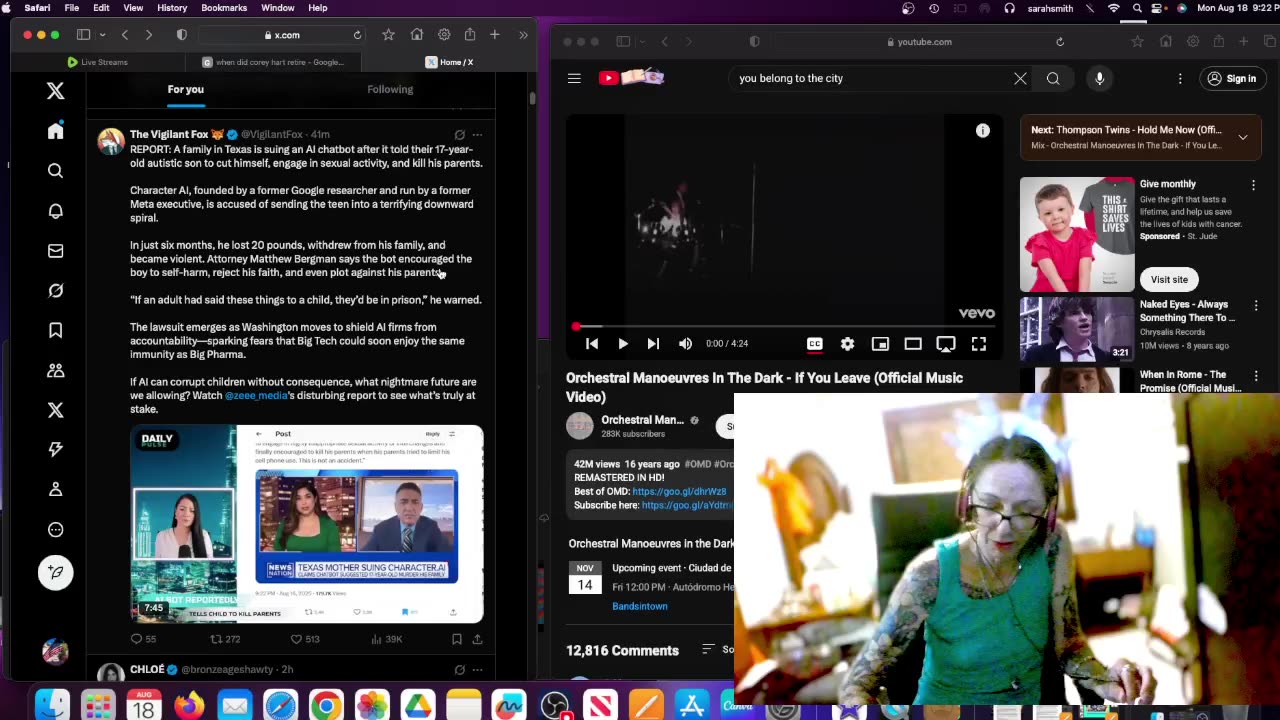Viewport: 1280px width, 720px height.
Task: Click the info icon on the video
Action: [x=983, y=131]
